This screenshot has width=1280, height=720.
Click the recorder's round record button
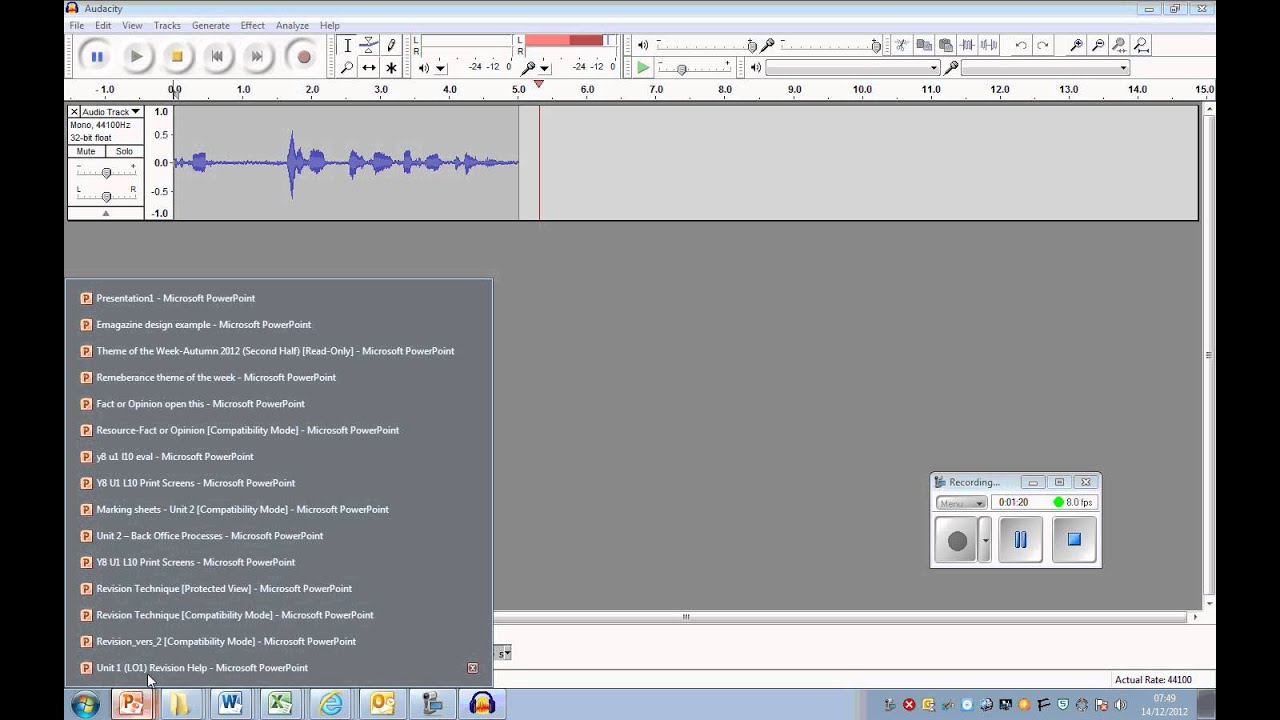click(957, 540)
